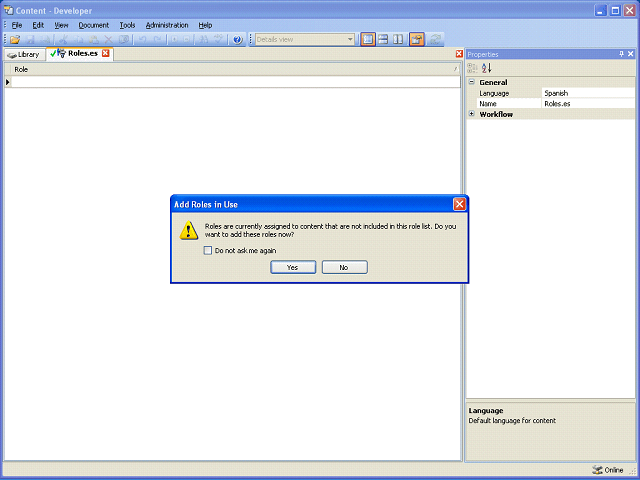This screenshot has height=480, width=640.
Task: Click the refresh/synchronize toolbar icon
Action: coord(435,40)
